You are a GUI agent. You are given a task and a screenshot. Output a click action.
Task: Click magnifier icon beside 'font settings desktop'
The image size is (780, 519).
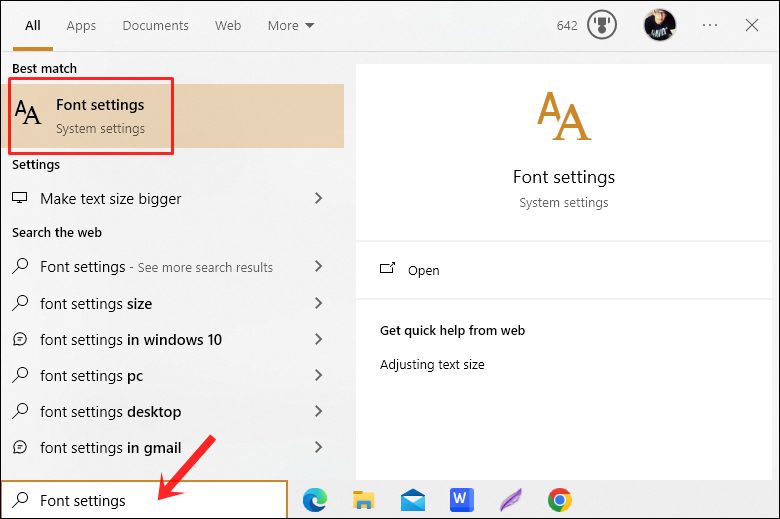tap(20, 411)
